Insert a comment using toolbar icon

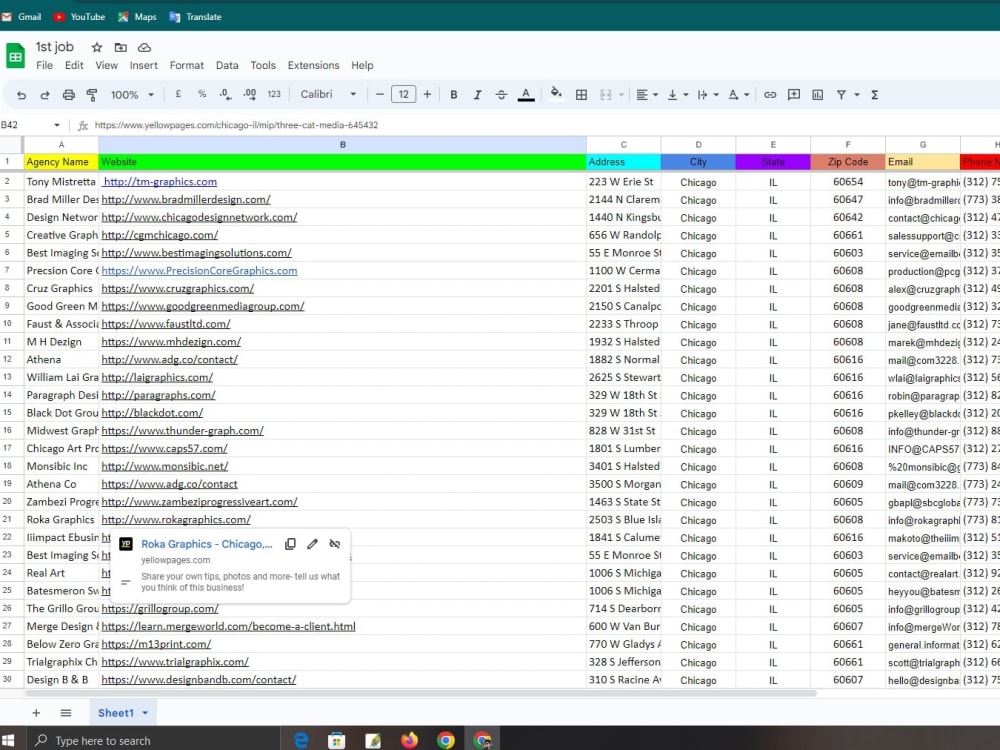coord(793,94)
